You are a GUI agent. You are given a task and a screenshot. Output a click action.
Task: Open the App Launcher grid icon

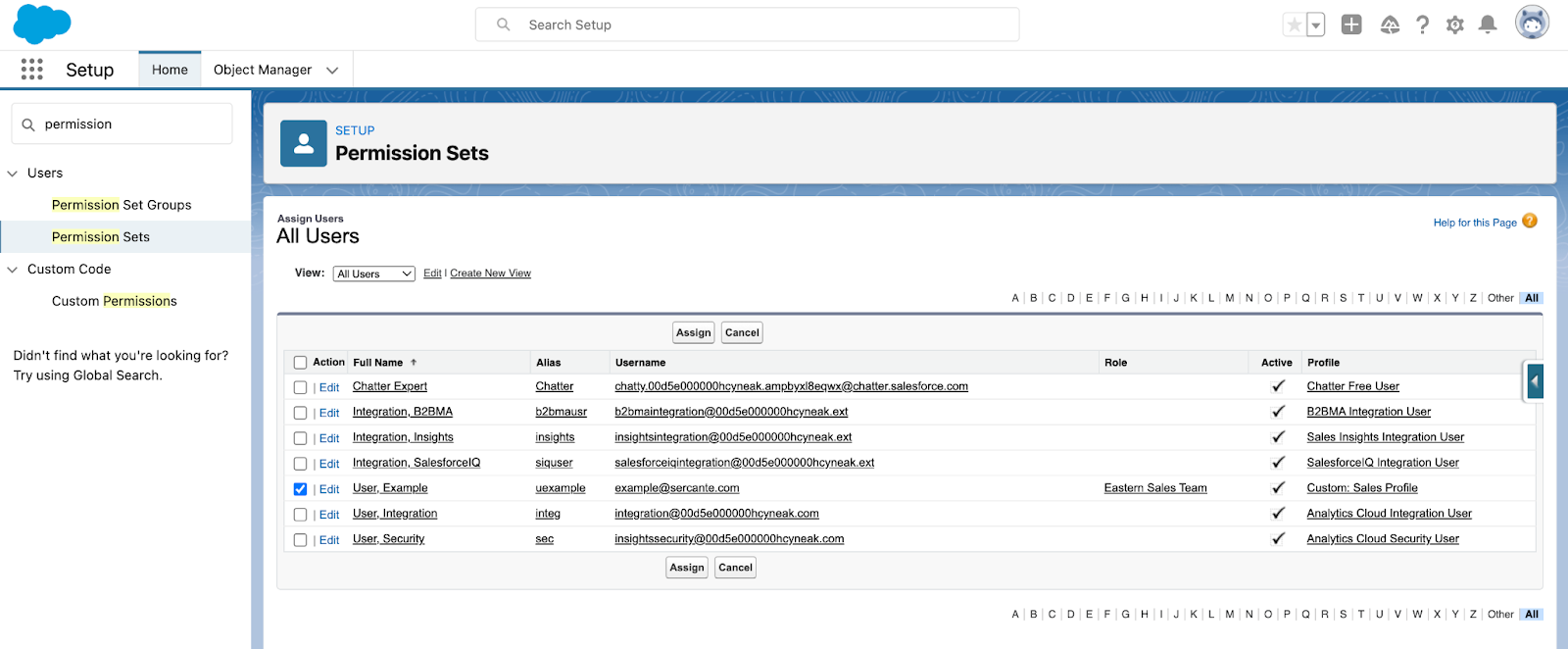[32, 70]
